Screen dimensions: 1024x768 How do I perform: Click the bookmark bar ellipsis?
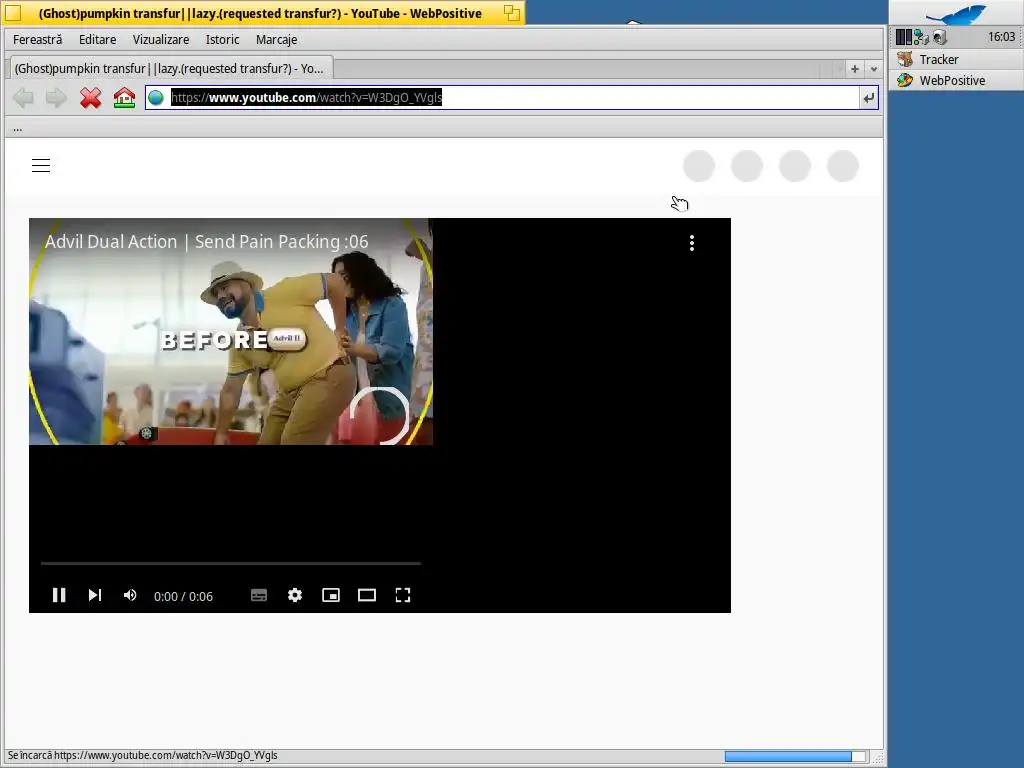point(18,128)
